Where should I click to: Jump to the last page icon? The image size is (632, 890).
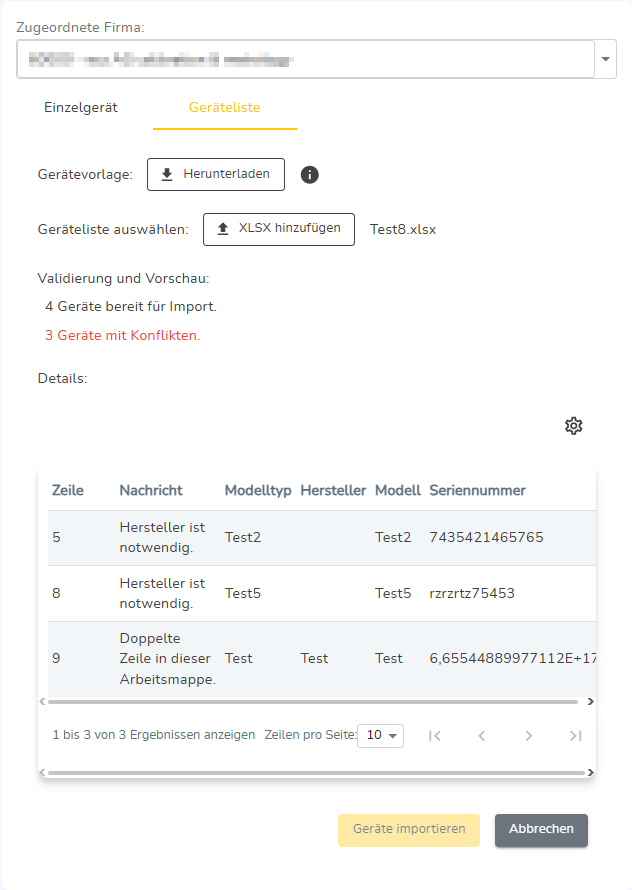point(576,736)
